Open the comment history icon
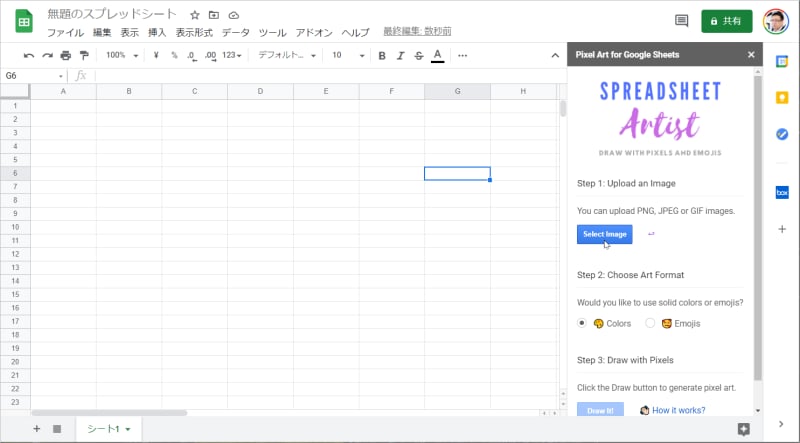This screenshot has width=800, height=443. (682, 20)
